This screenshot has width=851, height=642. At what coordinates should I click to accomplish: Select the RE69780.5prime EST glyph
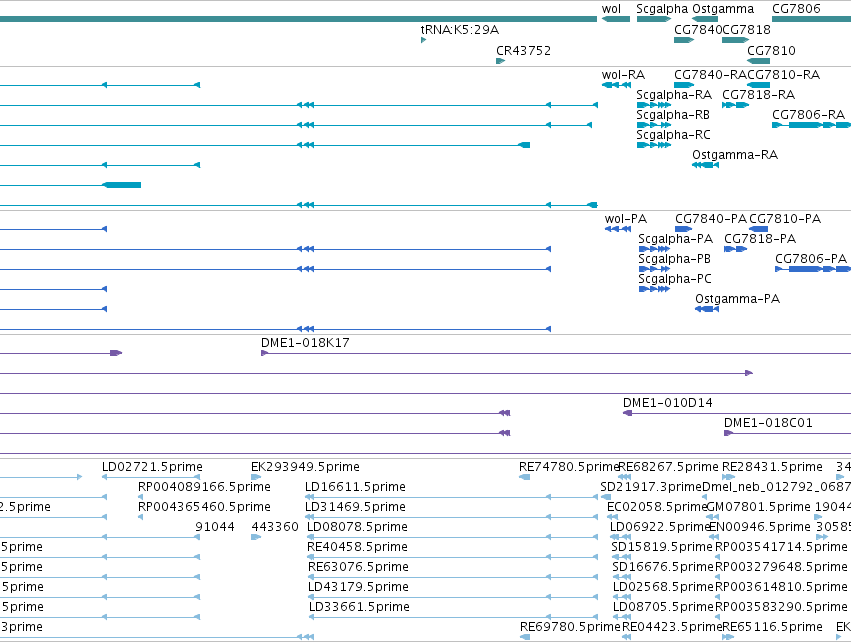pyautogui.click(x=525, y=637)
